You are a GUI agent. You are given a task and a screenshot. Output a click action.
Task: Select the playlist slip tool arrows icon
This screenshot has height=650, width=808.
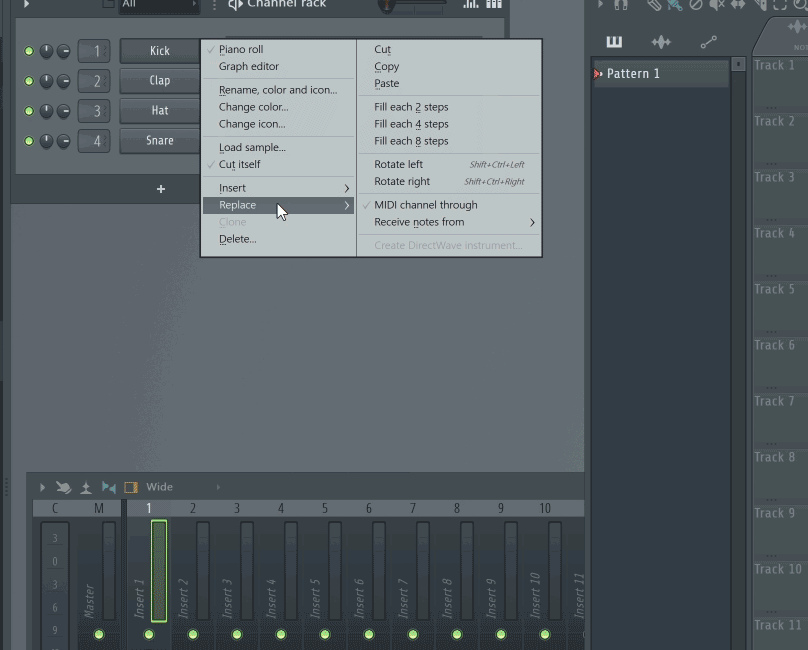pos(738,5)
